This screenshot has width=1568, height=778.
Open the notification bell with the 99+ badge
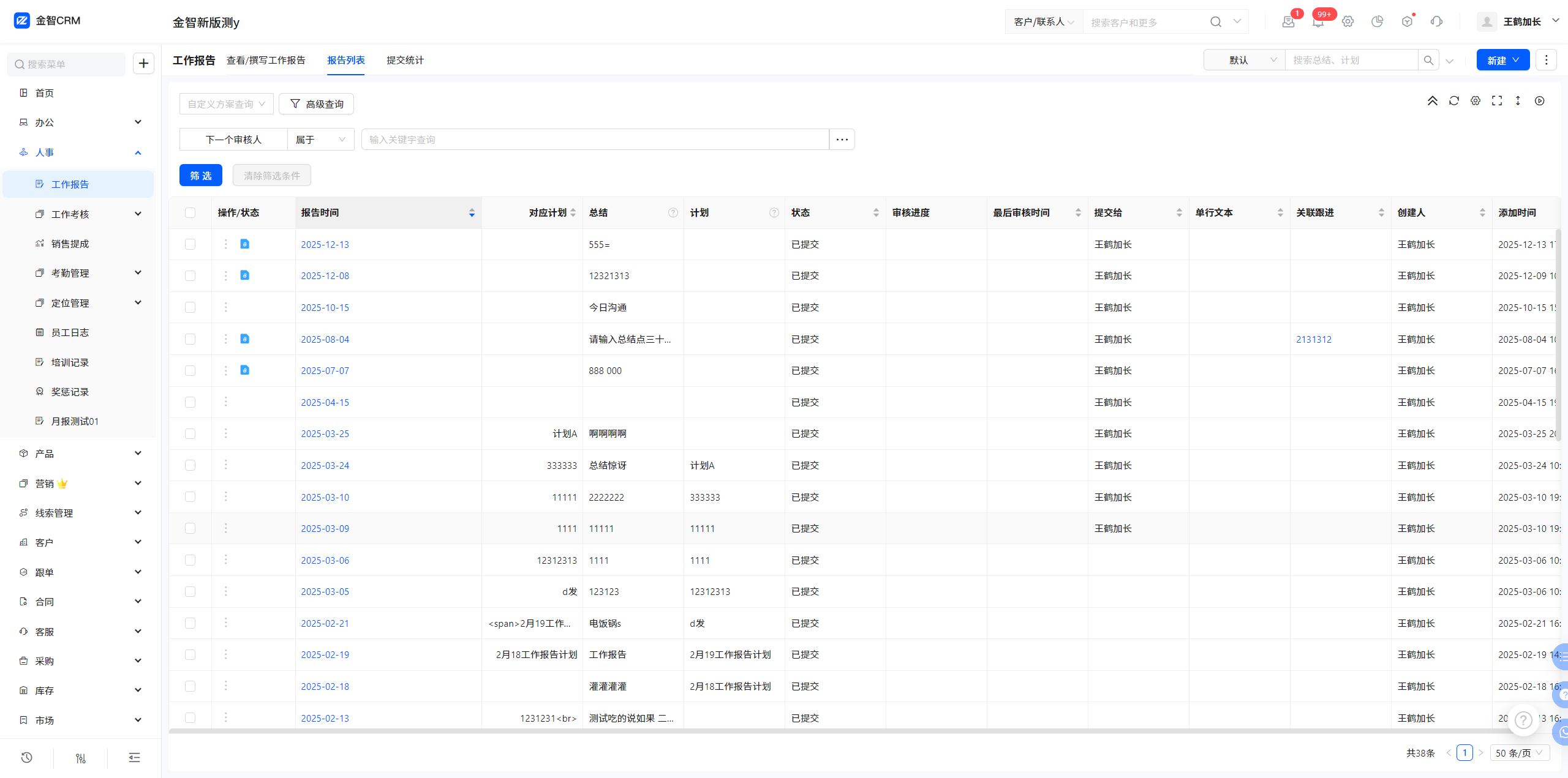pos(1318,22)
